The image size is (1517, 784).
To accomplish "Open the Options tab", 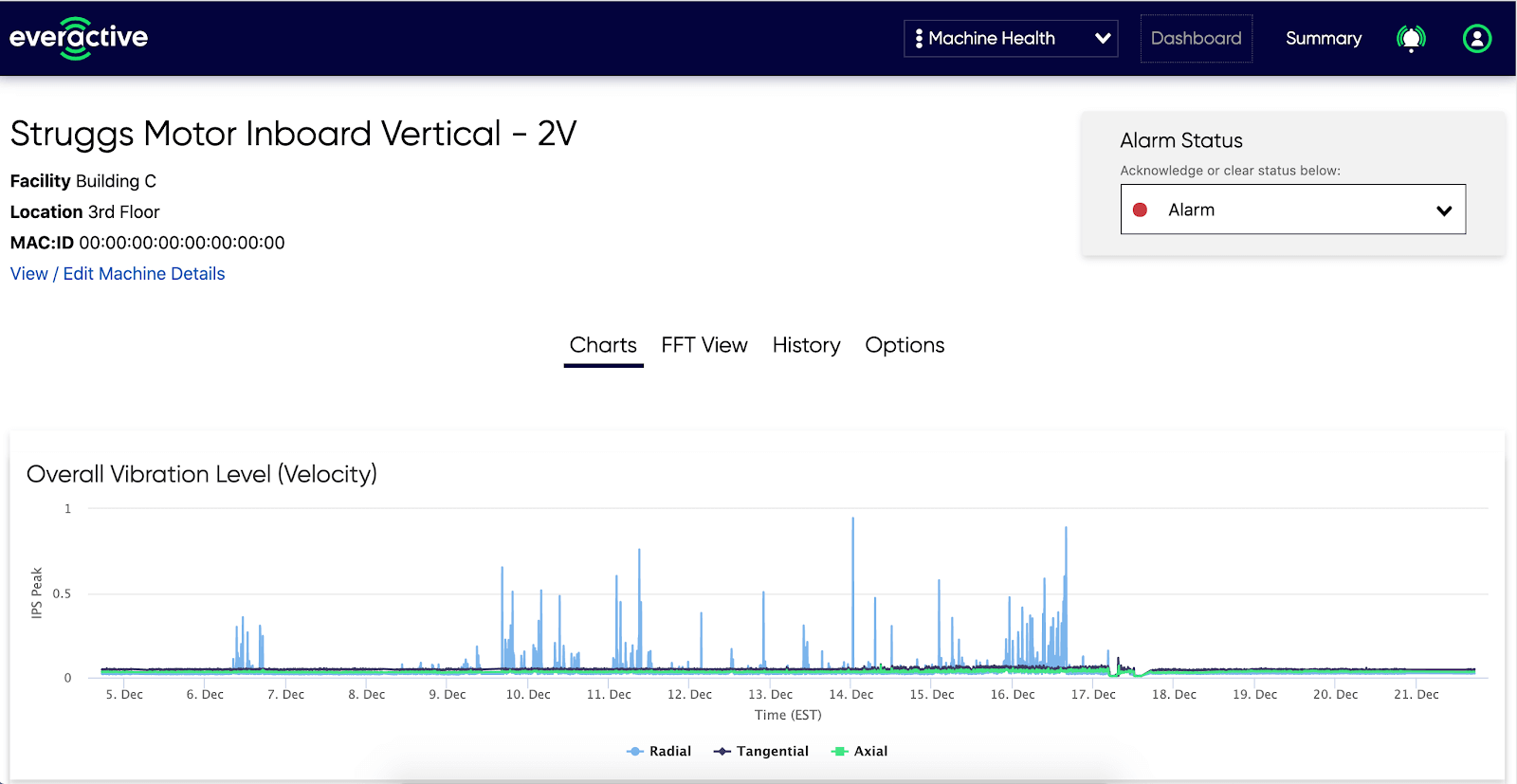I will (x=905, y=345).
